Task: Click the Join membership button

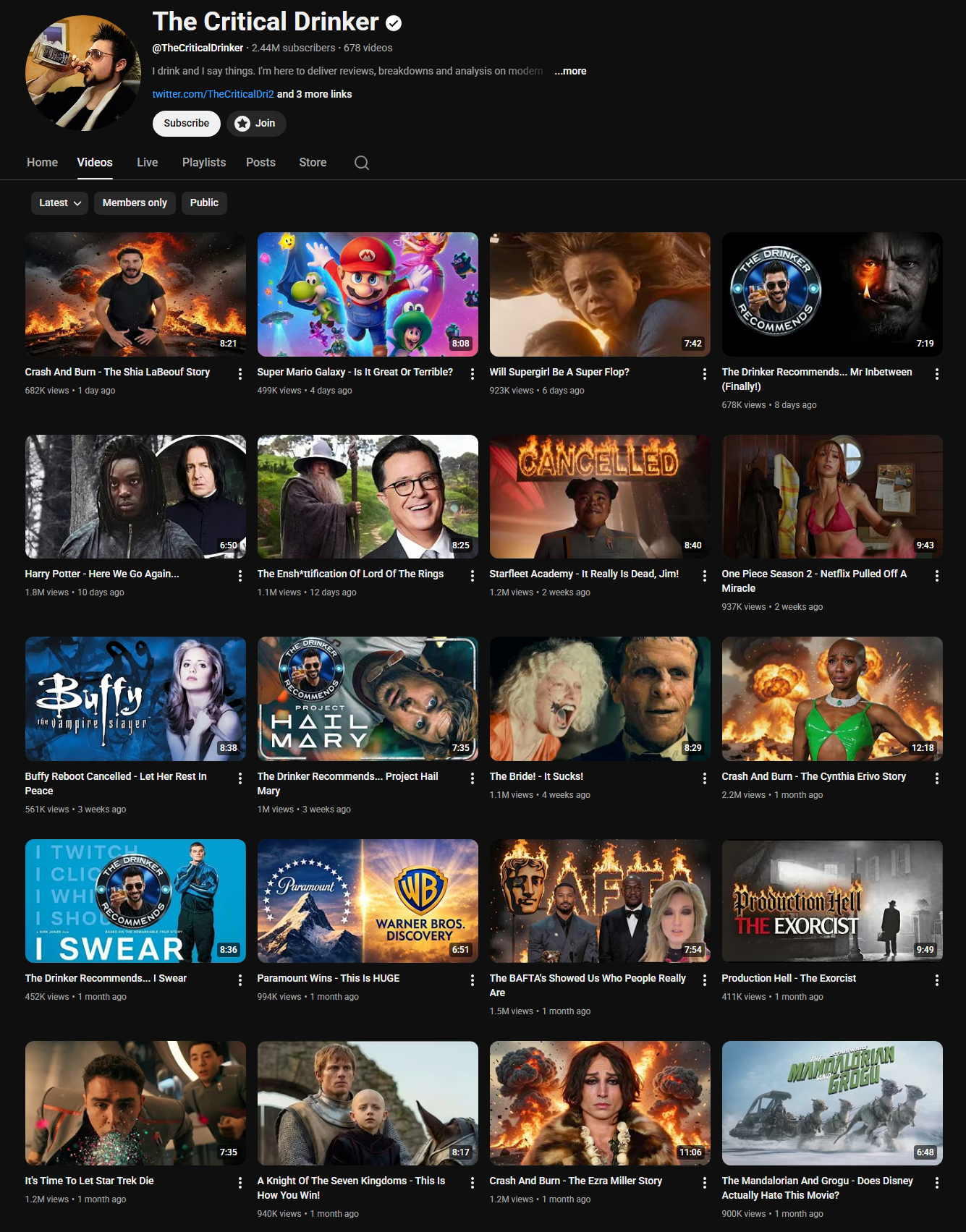Action: coord(256,123)
